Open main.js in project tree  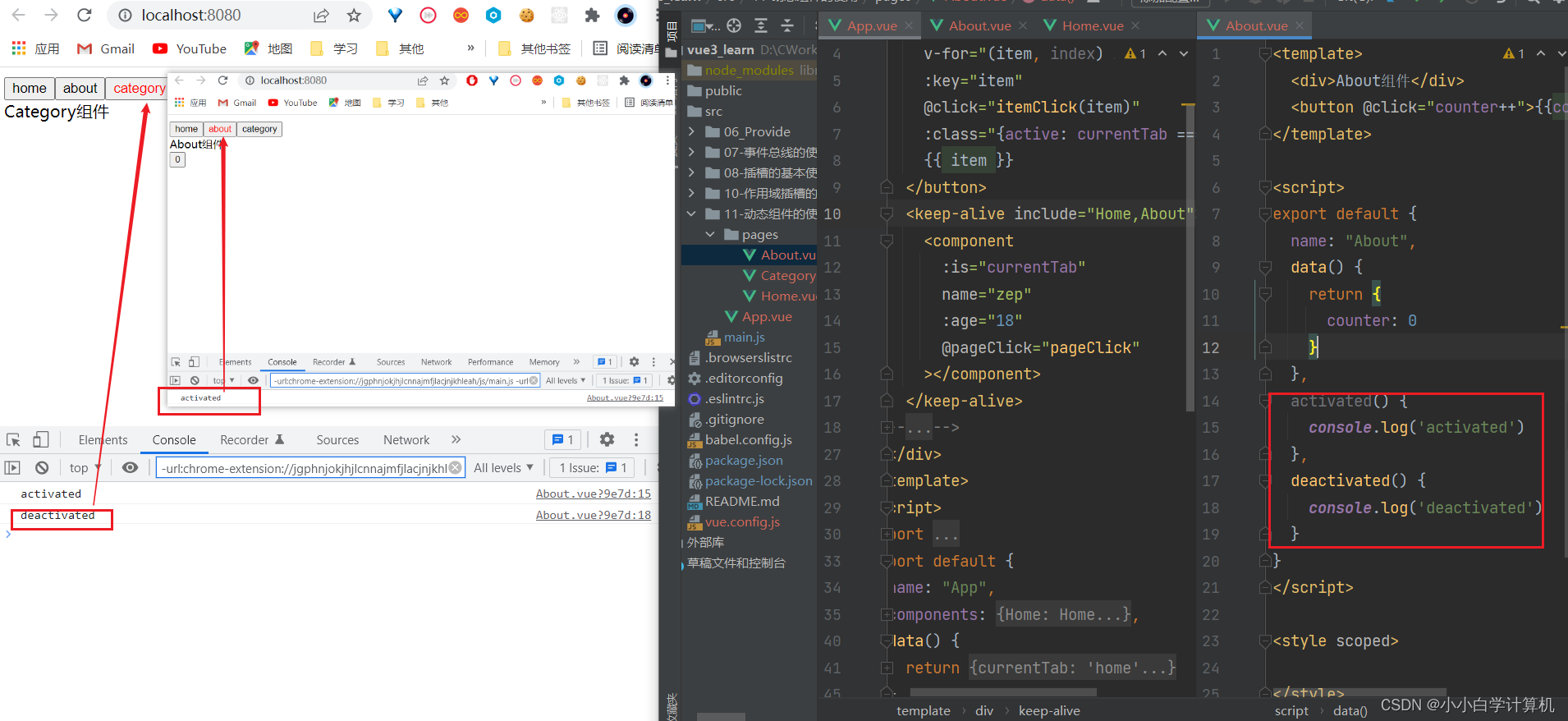pos(736,337)
